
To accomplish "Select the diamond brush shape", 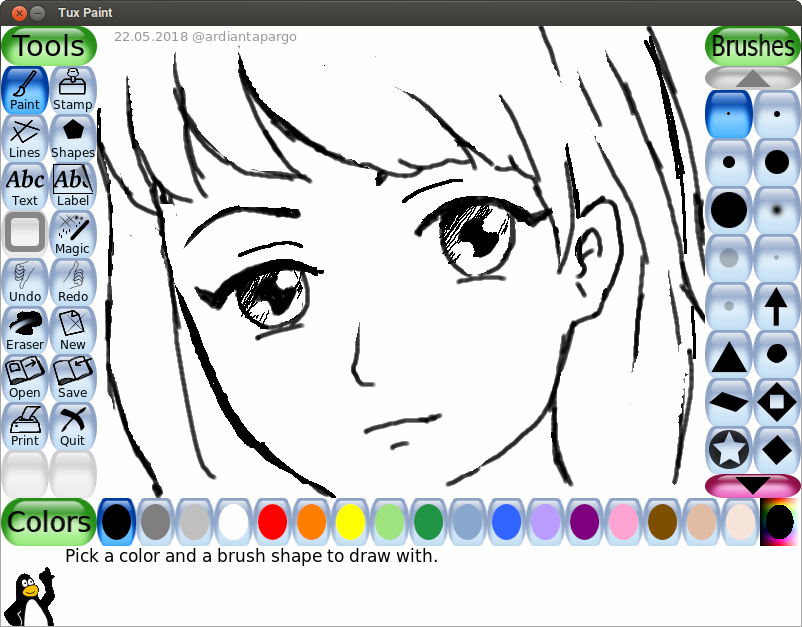I will coord(777,450).
